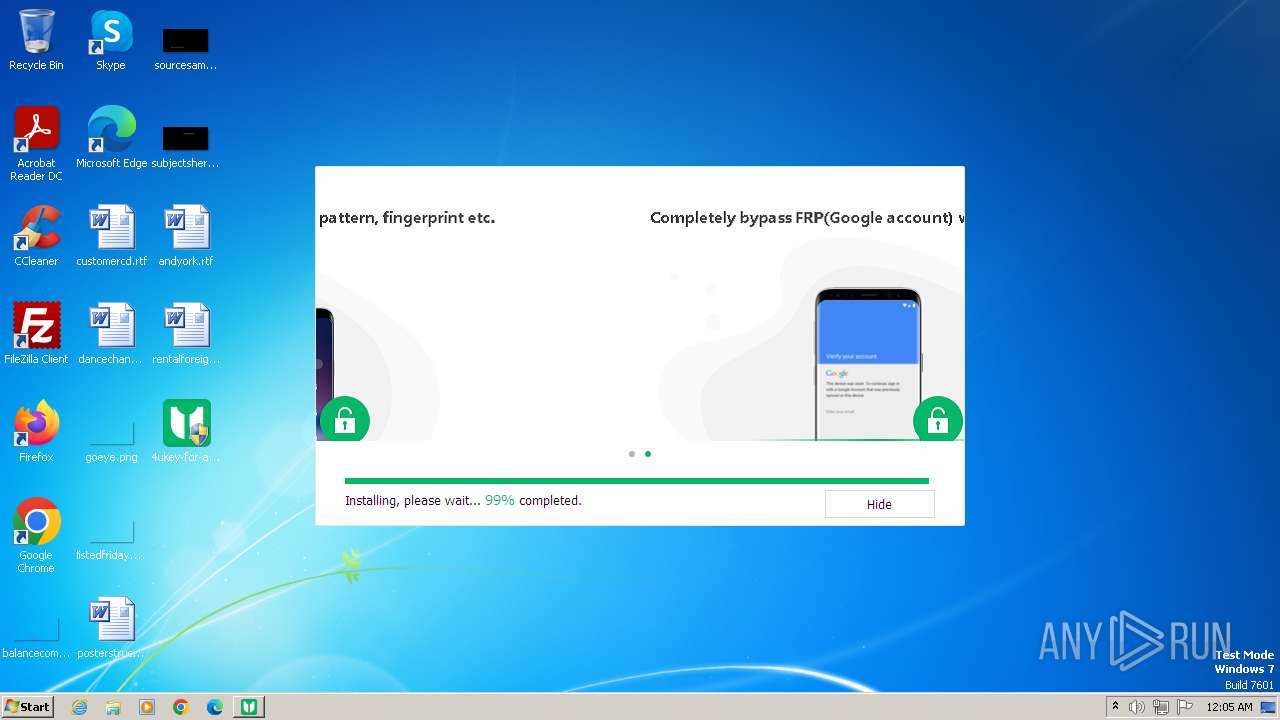Open the dancechan document icon
Viewport: 1280px width, 720px height.
(111, 333)
